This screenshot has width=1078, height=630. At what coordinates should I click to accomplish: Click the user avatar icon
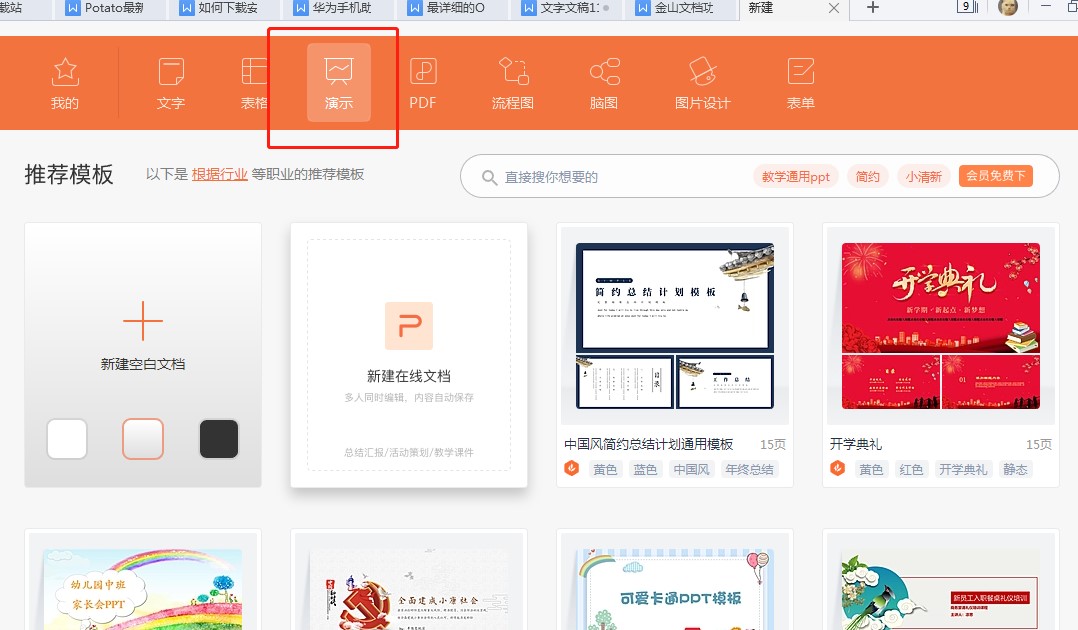(1008, 8)
